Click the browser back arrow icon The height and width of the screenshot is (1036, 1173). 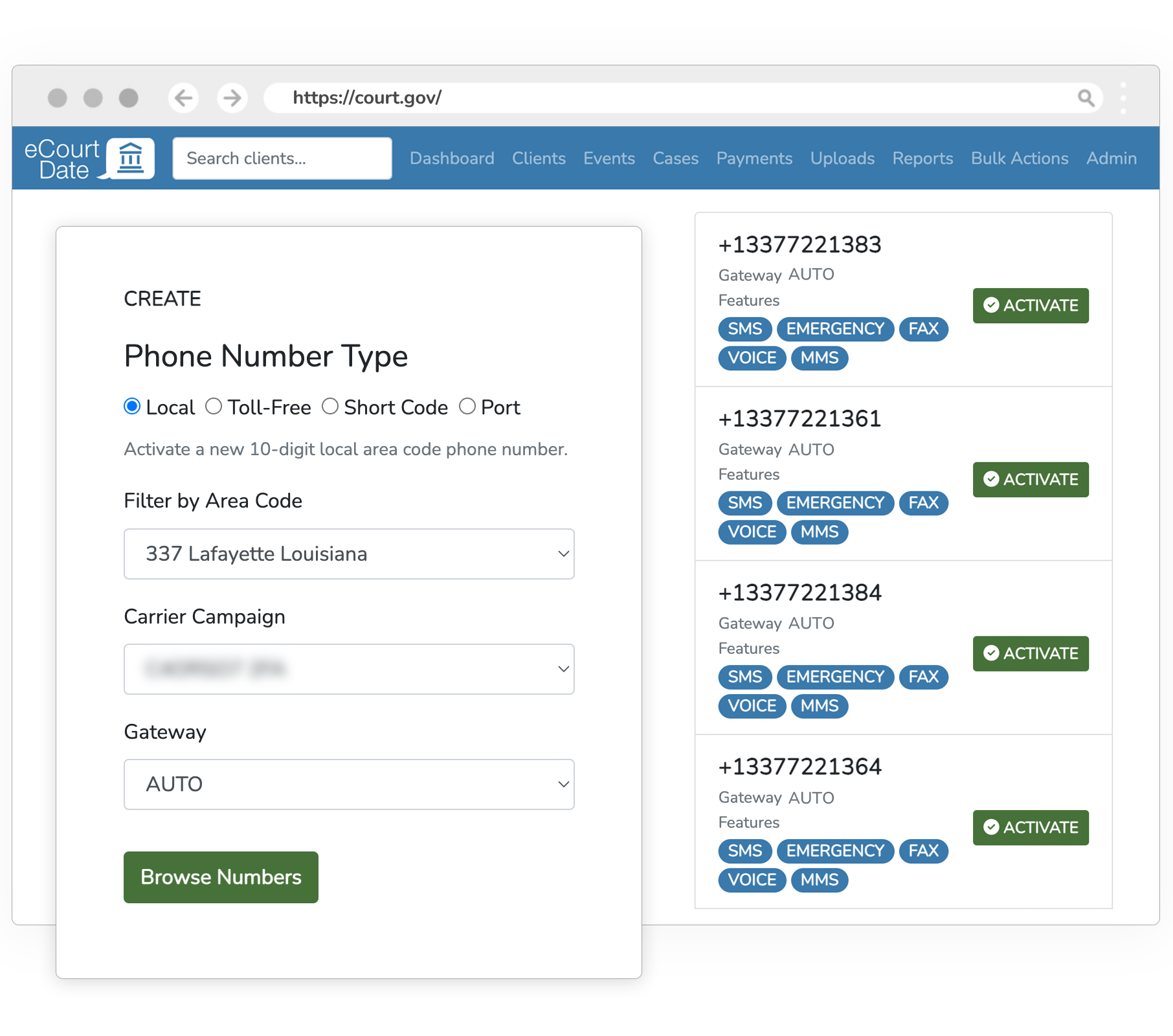(183, 98)
